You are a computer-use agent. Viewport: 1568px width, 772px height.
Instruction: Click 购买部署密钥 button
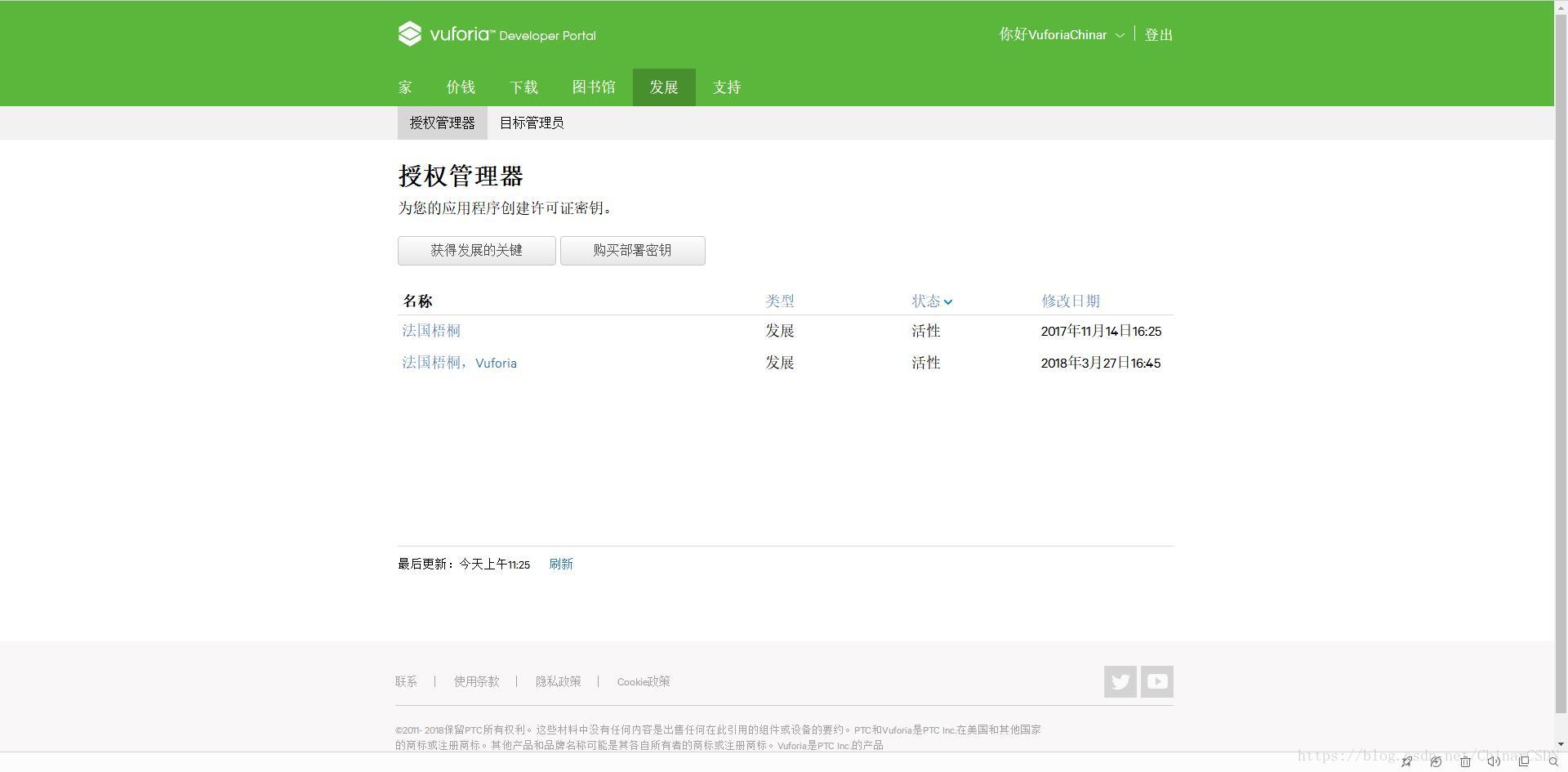(x=633, y=251)
